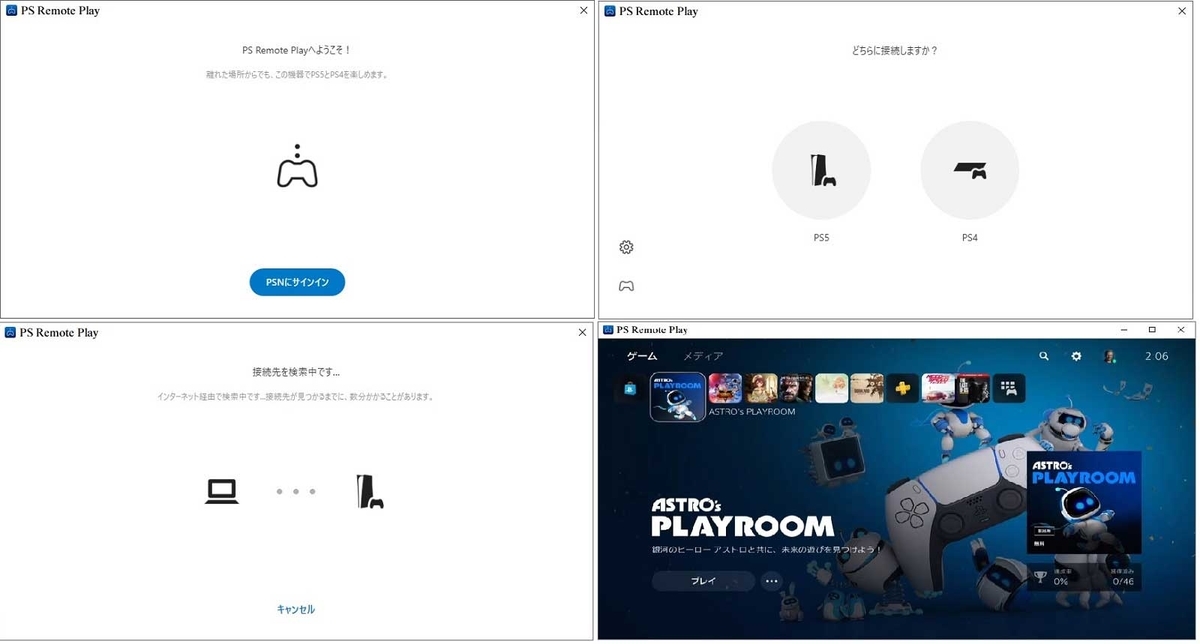Choose the PS4 console circle
1200x644 pixels.
[x=969, y=170]
